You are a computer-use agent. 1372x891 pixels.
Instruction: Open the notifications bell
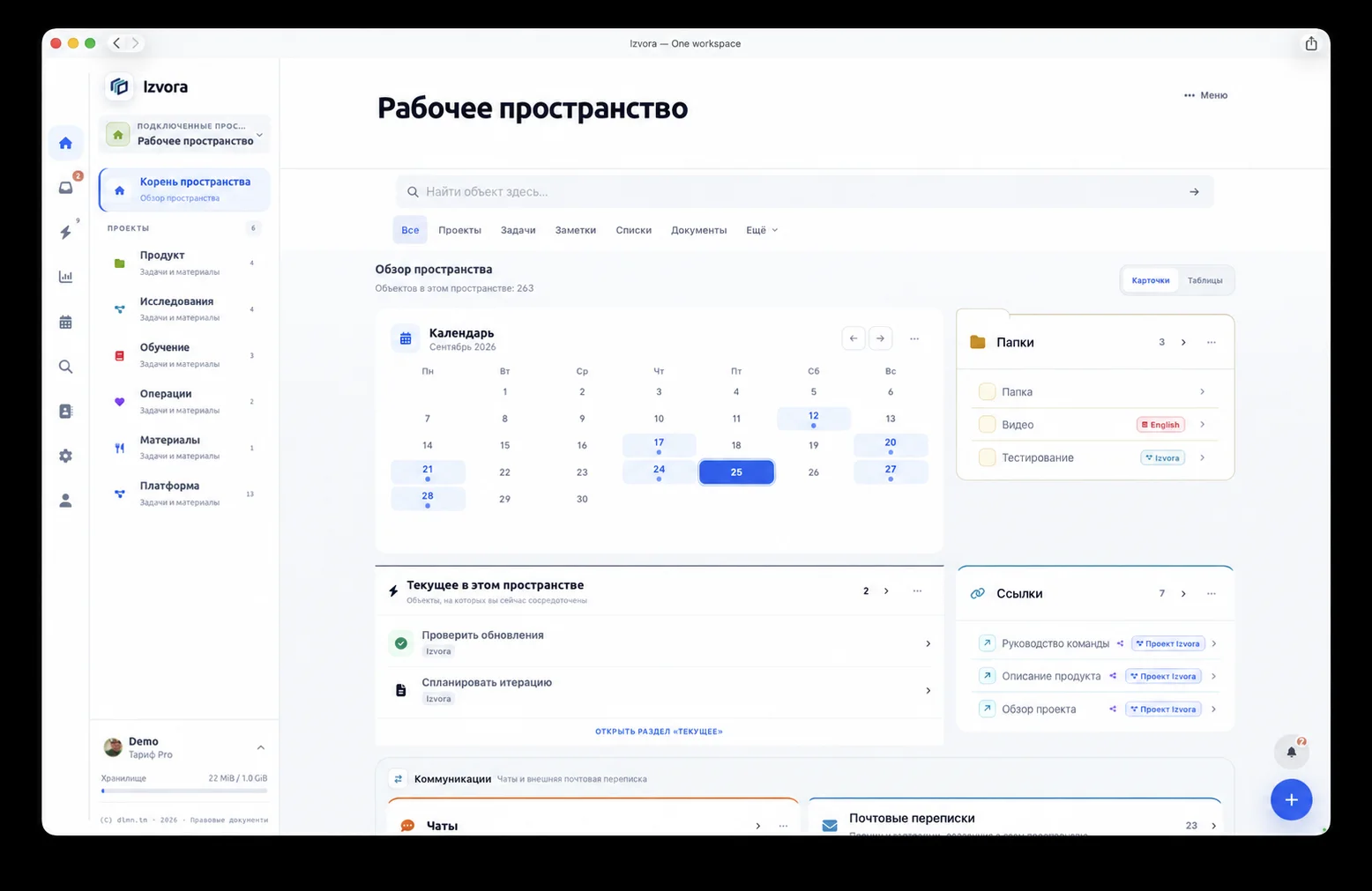click(x=1292, y=752)
